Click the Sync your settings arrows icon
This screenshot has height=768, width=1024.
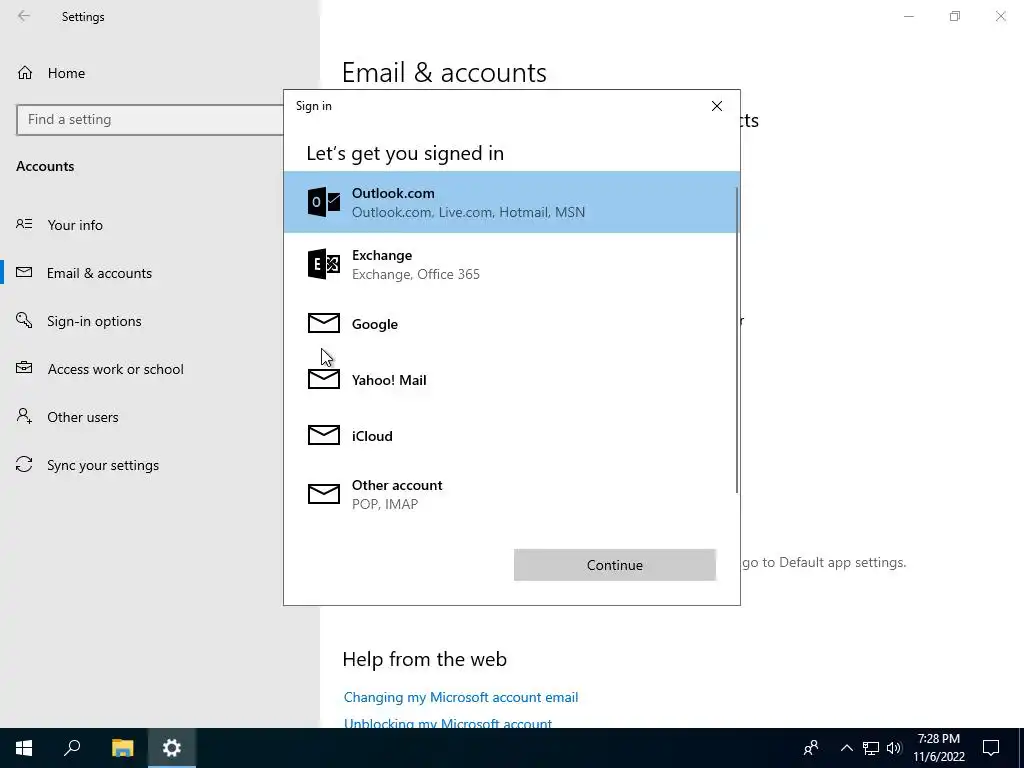tap(24, 464)
